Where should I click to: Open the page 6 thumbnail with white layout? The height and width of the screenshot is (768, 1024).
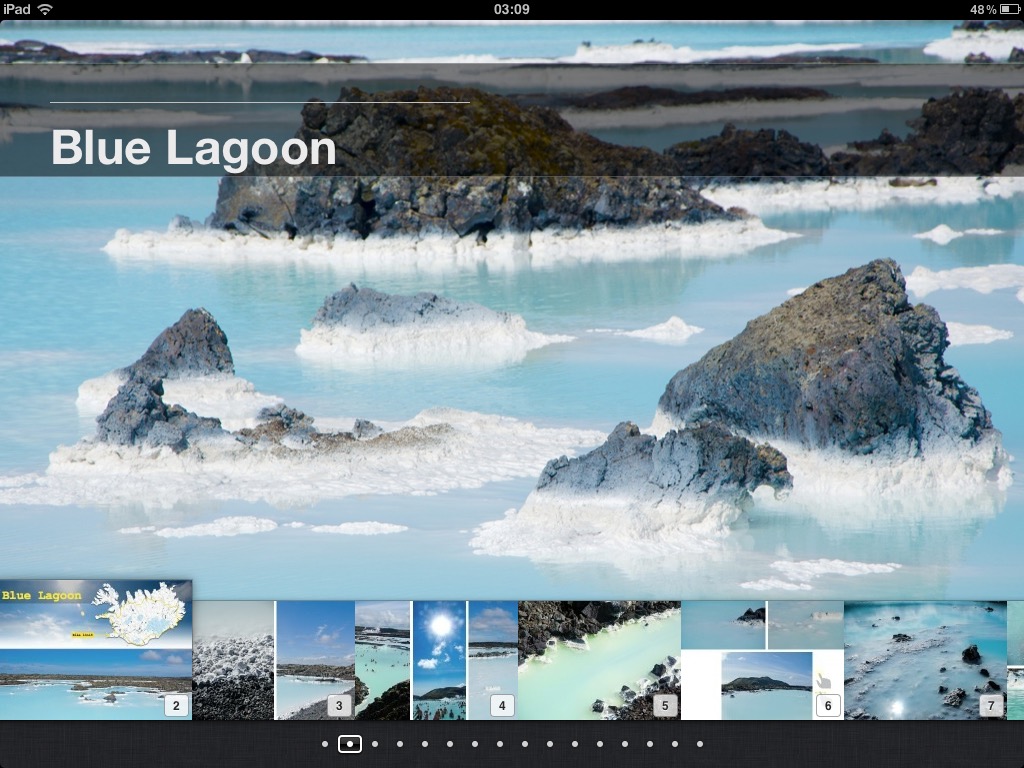763,660
